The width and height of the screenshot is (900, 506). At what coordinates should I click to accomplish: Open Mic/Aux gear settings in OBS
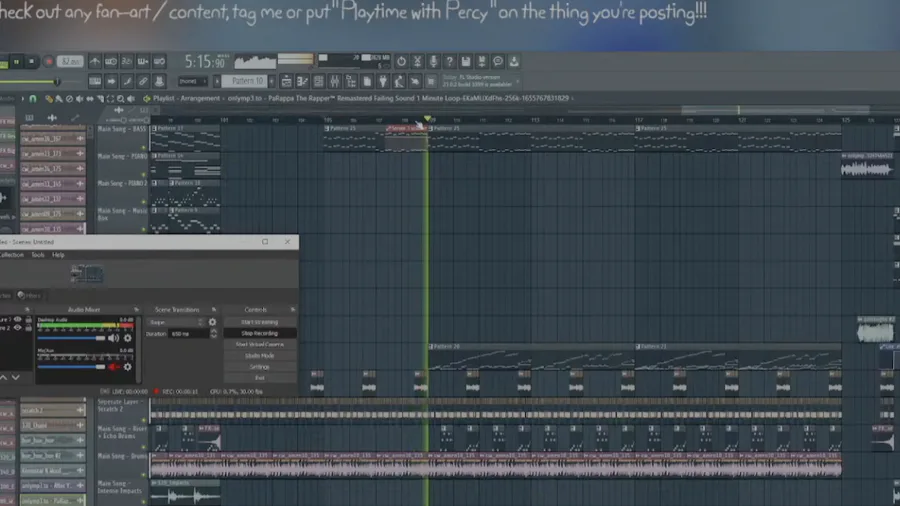coord(127,367)
